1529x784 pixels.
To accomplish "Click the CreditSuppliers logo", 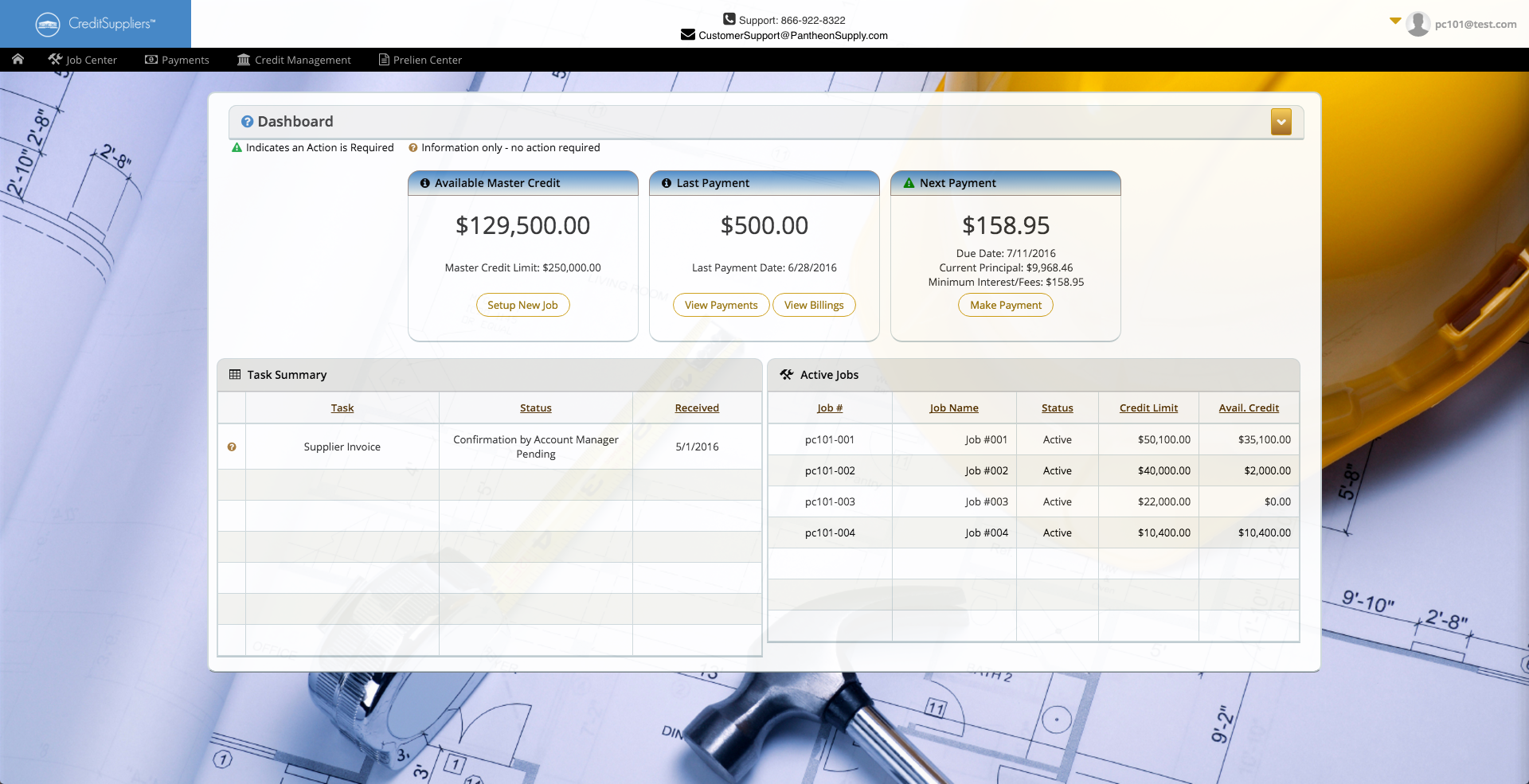I will click(96, 24).
